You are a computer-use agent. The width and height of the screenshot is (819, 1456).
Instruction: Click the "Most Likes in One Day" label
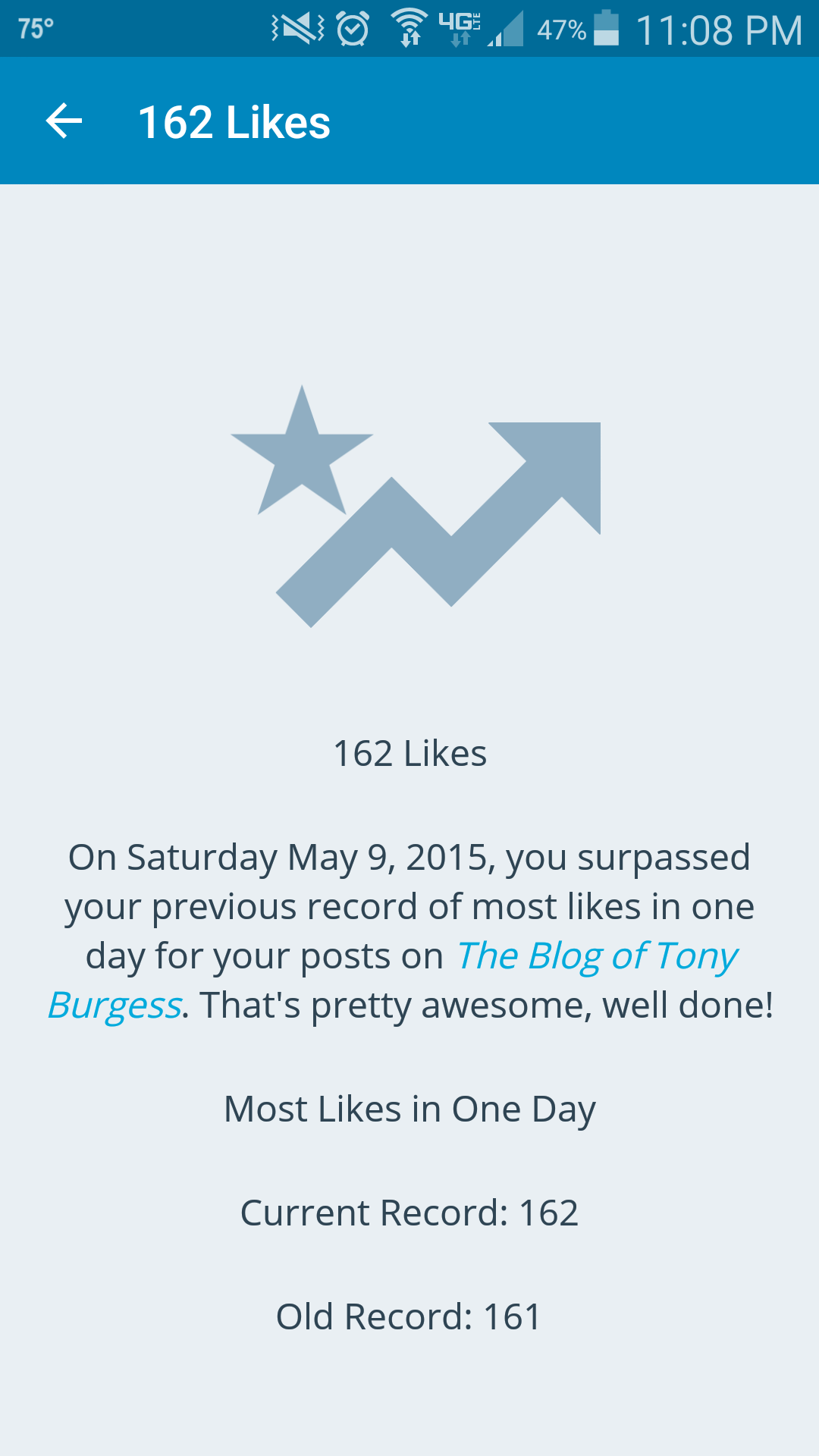(x=409, y=1109)
